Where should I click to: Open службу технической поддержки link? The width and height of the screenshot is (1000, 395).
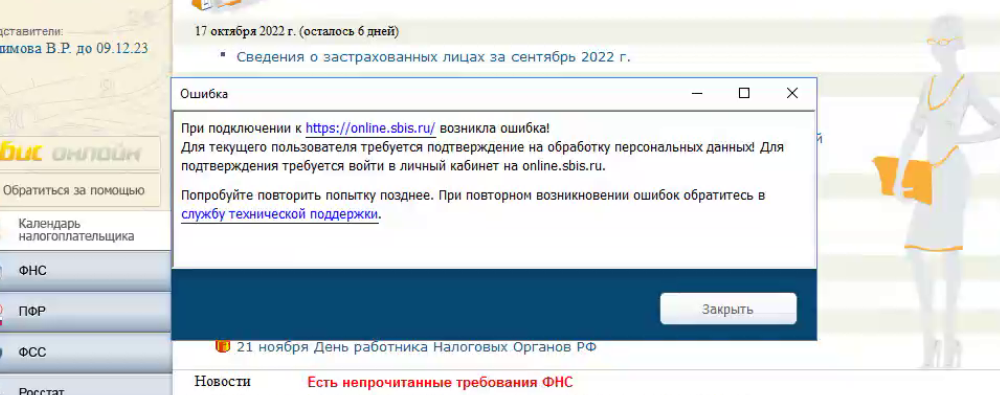click(x=280, y=214)
